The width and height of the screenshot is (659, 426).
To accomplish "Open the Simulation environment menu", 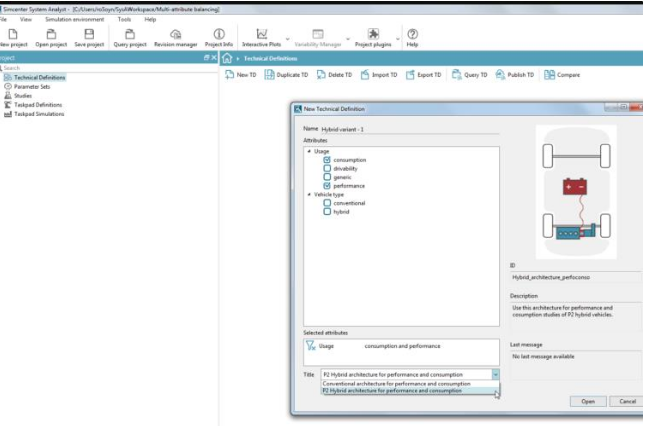I will coord(74,19).
